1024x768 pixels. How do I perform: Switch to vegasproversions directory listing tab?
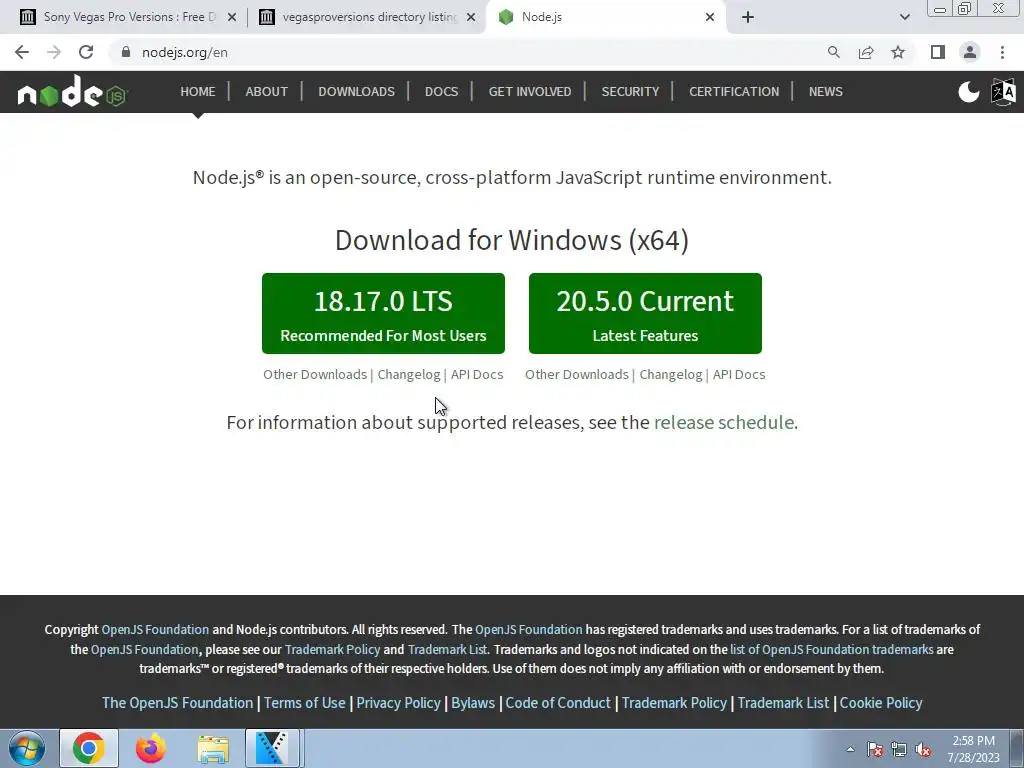coord(369,17)
